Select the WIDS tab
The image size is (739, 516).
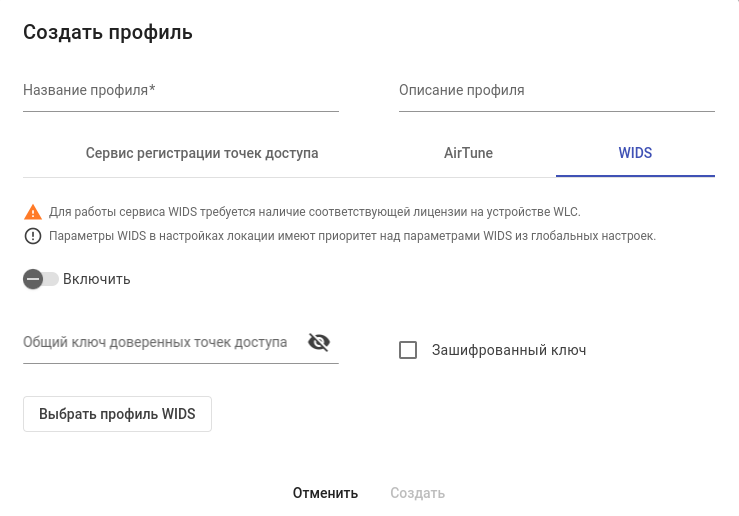pyautogui.click(x=635, y=153)
